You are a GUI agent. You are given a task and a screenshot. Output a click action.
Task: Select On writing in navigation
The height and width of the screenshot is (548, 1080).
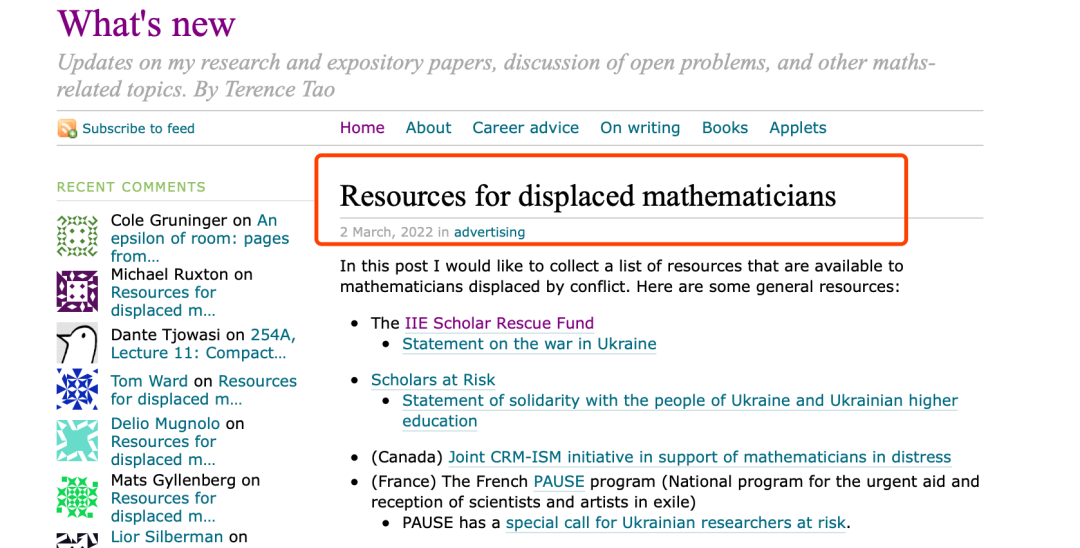[640, 128]
